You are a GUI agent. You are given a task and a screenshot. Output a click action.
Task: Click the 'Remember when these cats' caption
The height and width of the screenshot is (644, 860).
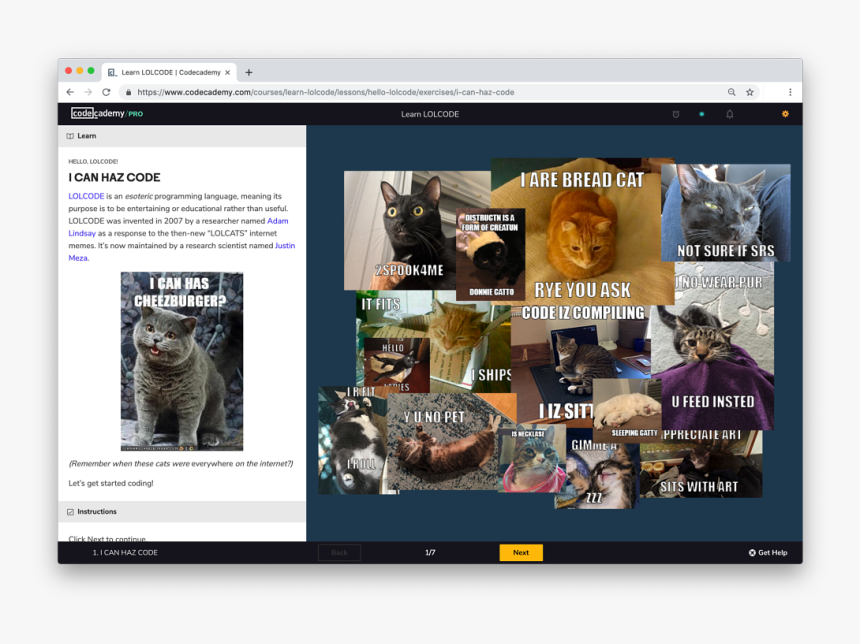point(181,464)
